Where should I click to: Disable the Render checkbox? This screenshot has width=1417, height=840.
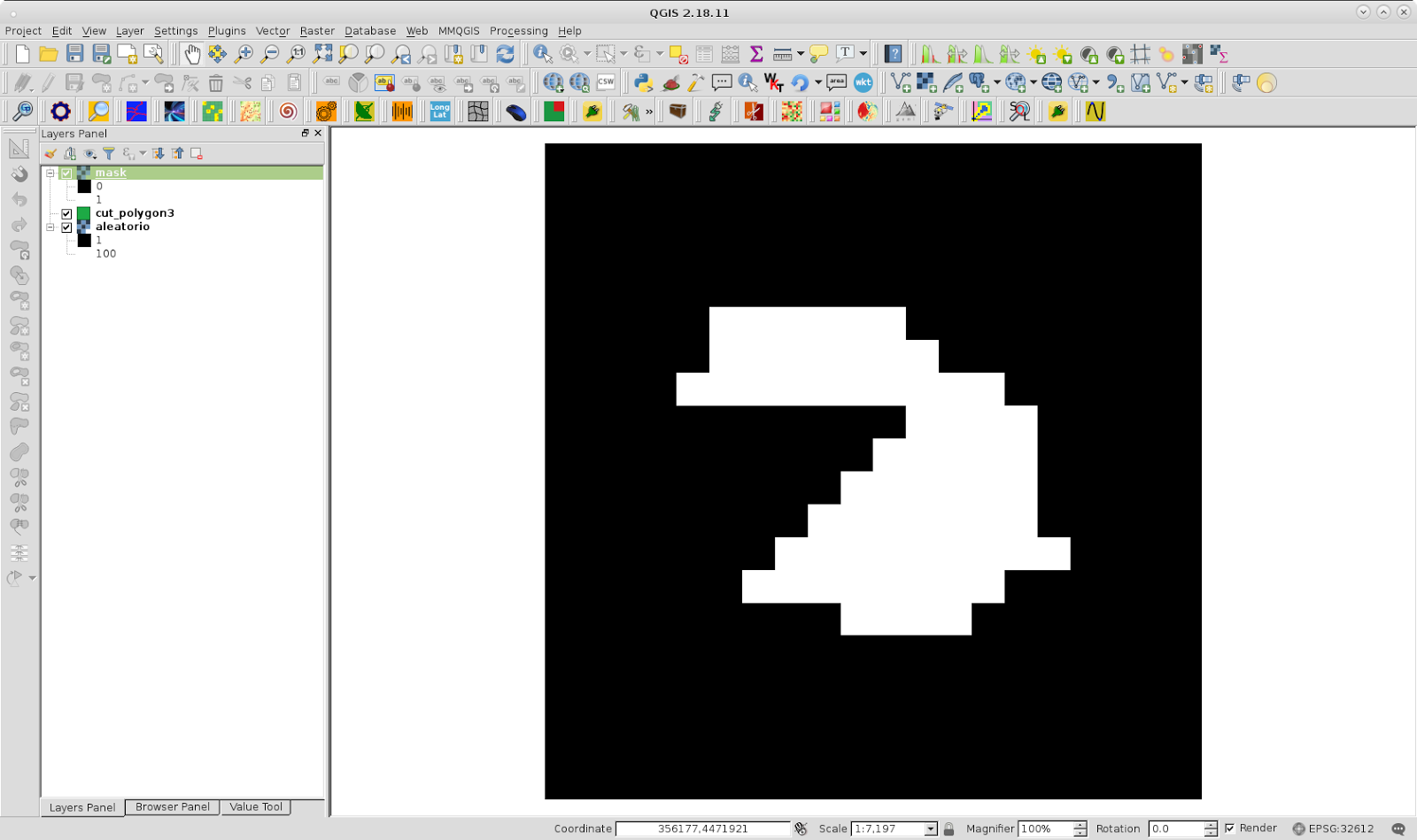click(x=1229, y=828)
